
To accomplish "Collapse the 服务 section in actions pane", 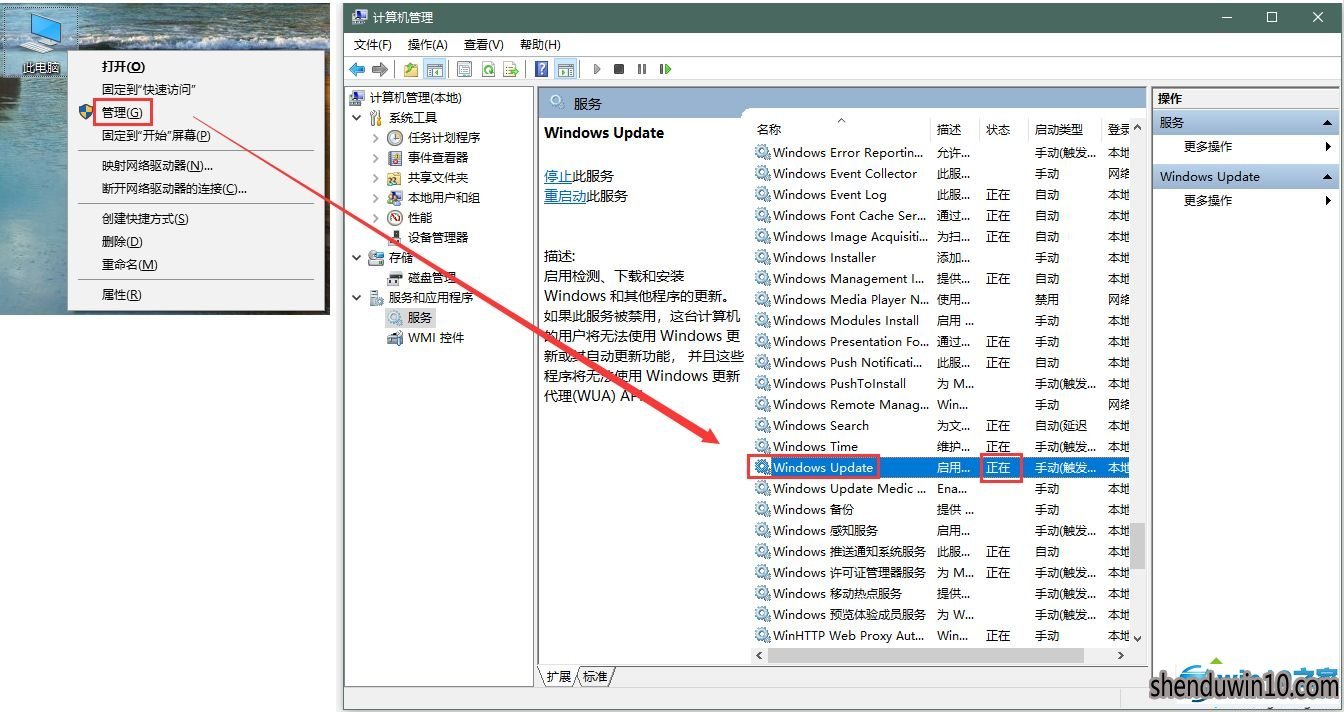I will point(1329,122).
